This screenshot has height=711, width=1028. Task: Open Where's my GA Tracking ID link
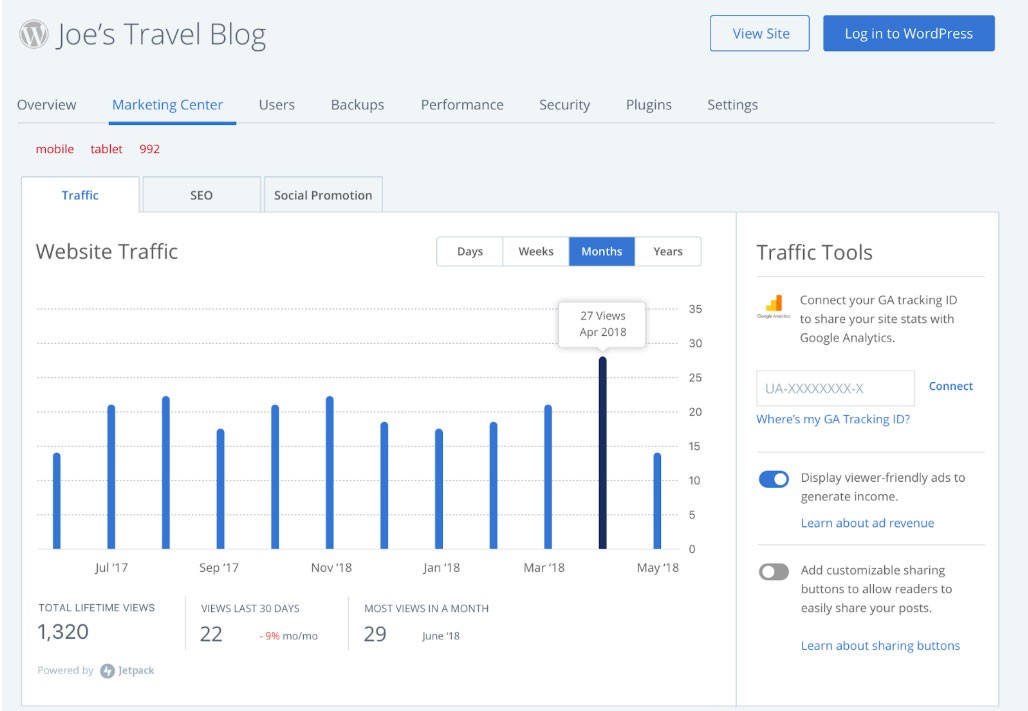833,419
